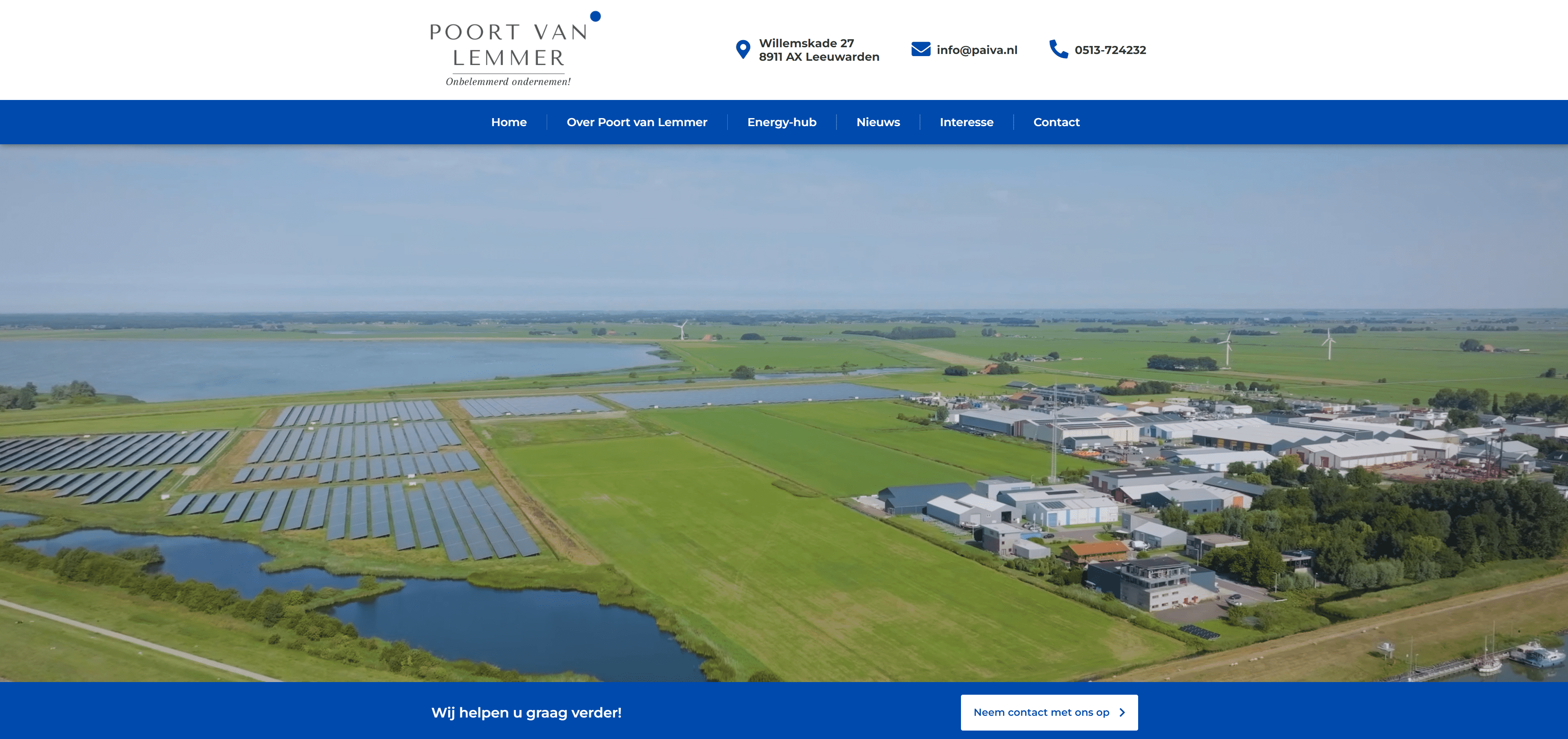Click the aerial hero video background
This screenshot has width=1568, height=739.
(784, 413)
